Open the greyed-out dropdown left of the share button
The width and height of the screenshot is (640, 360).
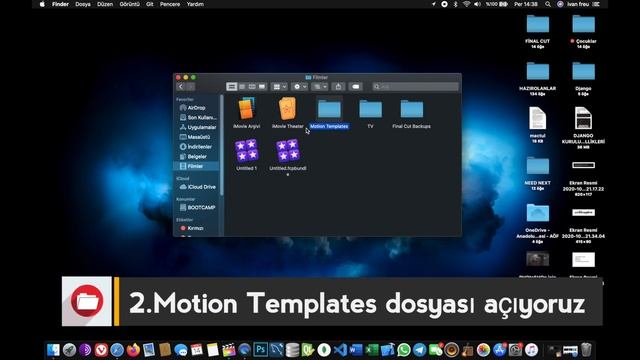[x=320, y=87]
